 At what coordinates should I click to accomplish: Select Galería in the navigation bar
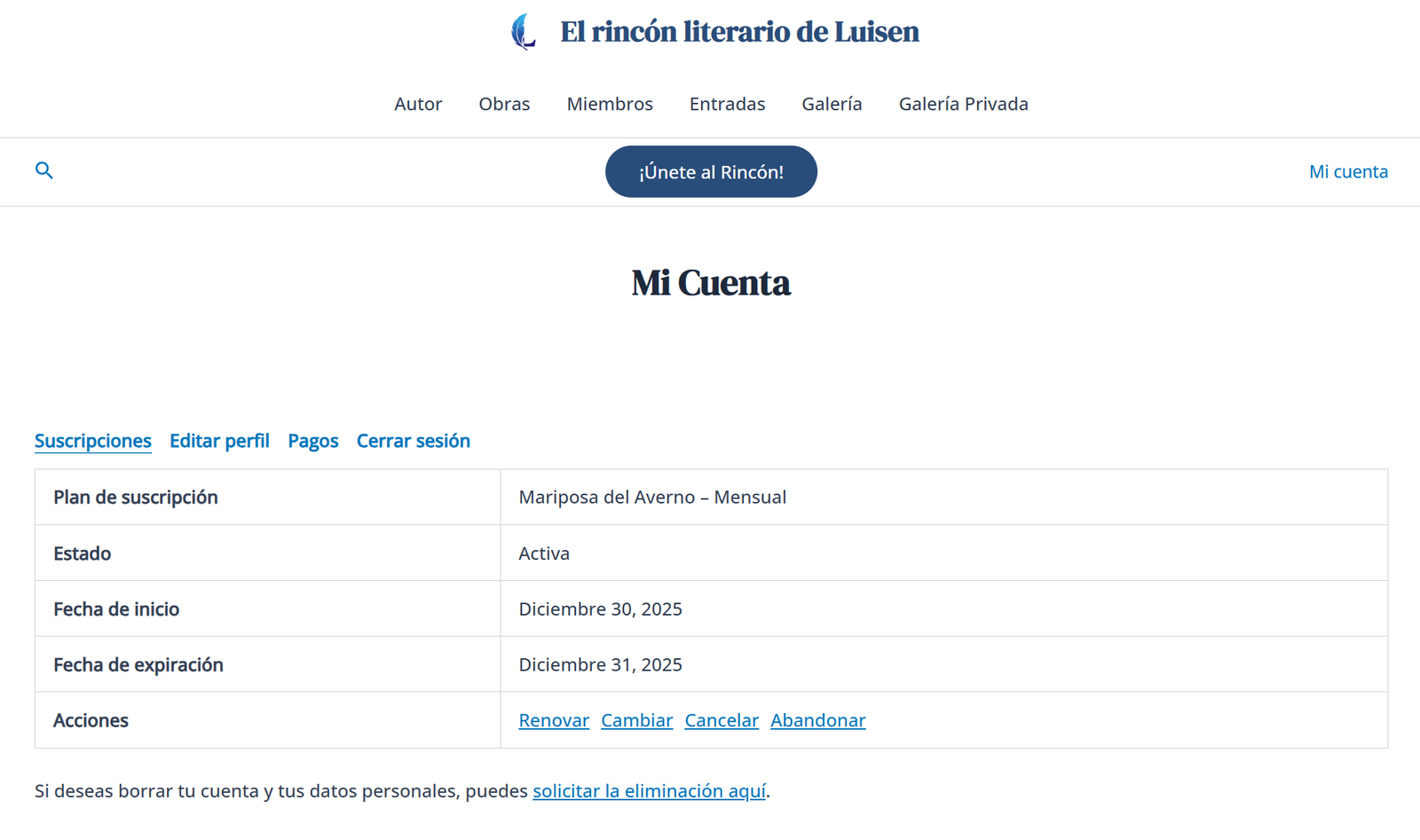(832, 104)
